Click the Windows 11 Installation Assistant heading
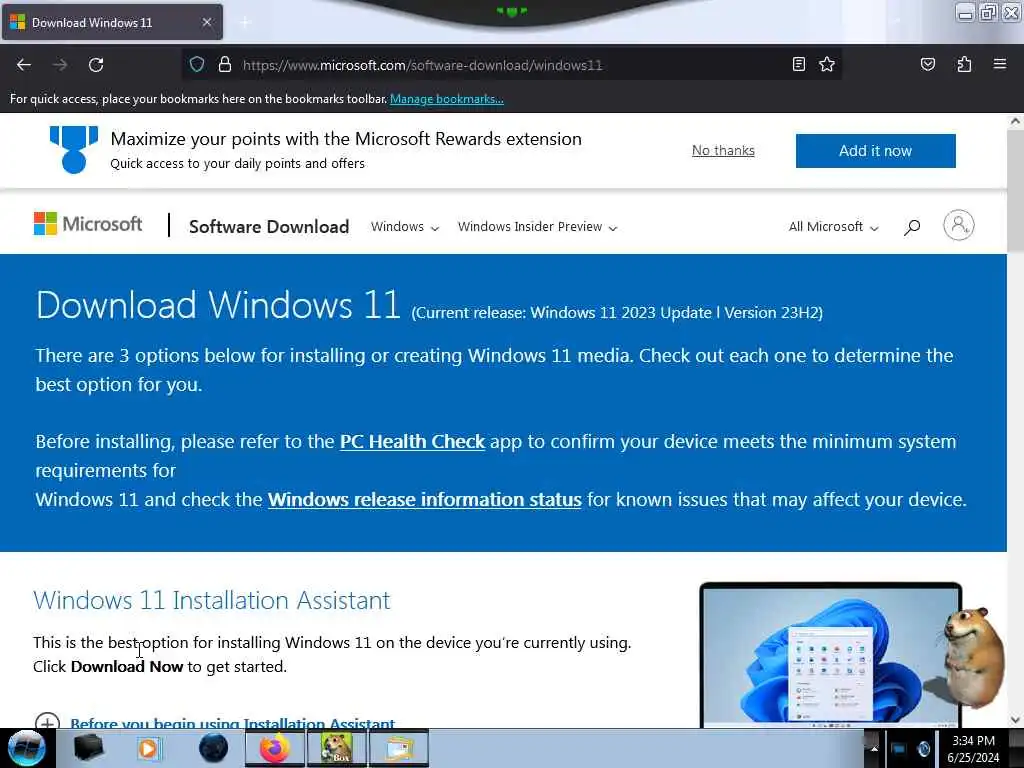This screenshot has width=1024, height=768. [x=212, y=600]
